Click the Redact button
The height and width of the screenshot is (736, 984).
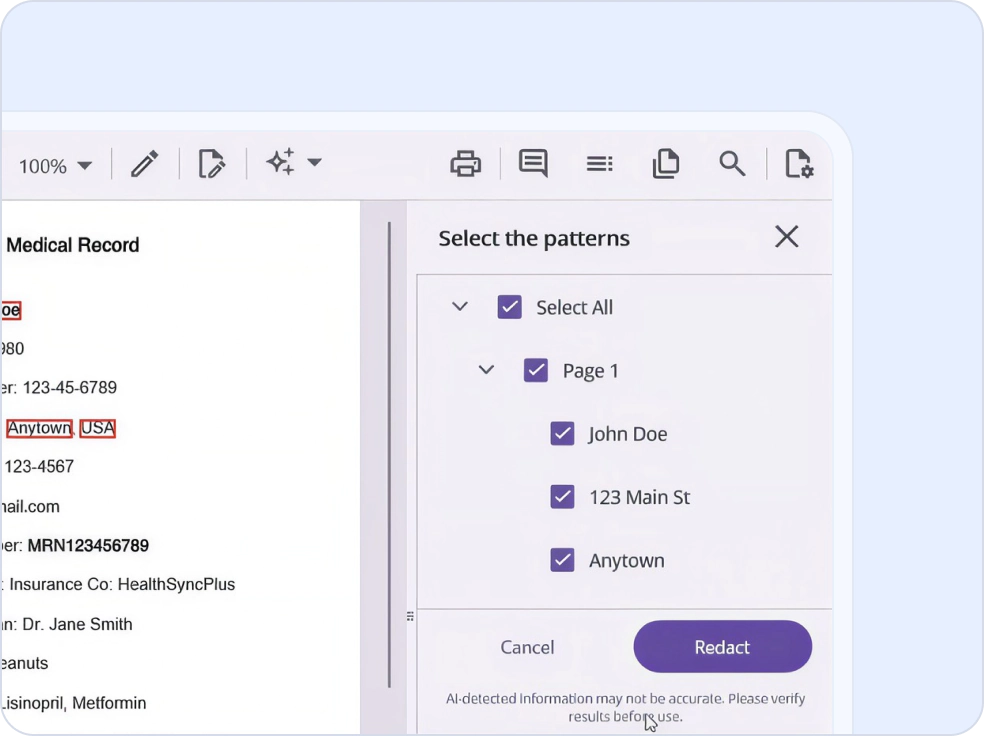coord(722,647)
